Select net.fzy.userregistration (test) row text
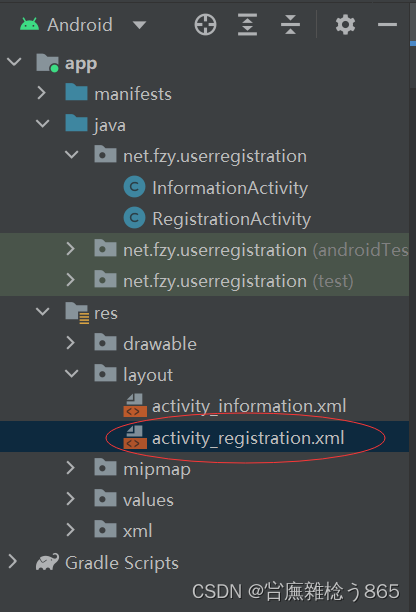 (238, 281)
